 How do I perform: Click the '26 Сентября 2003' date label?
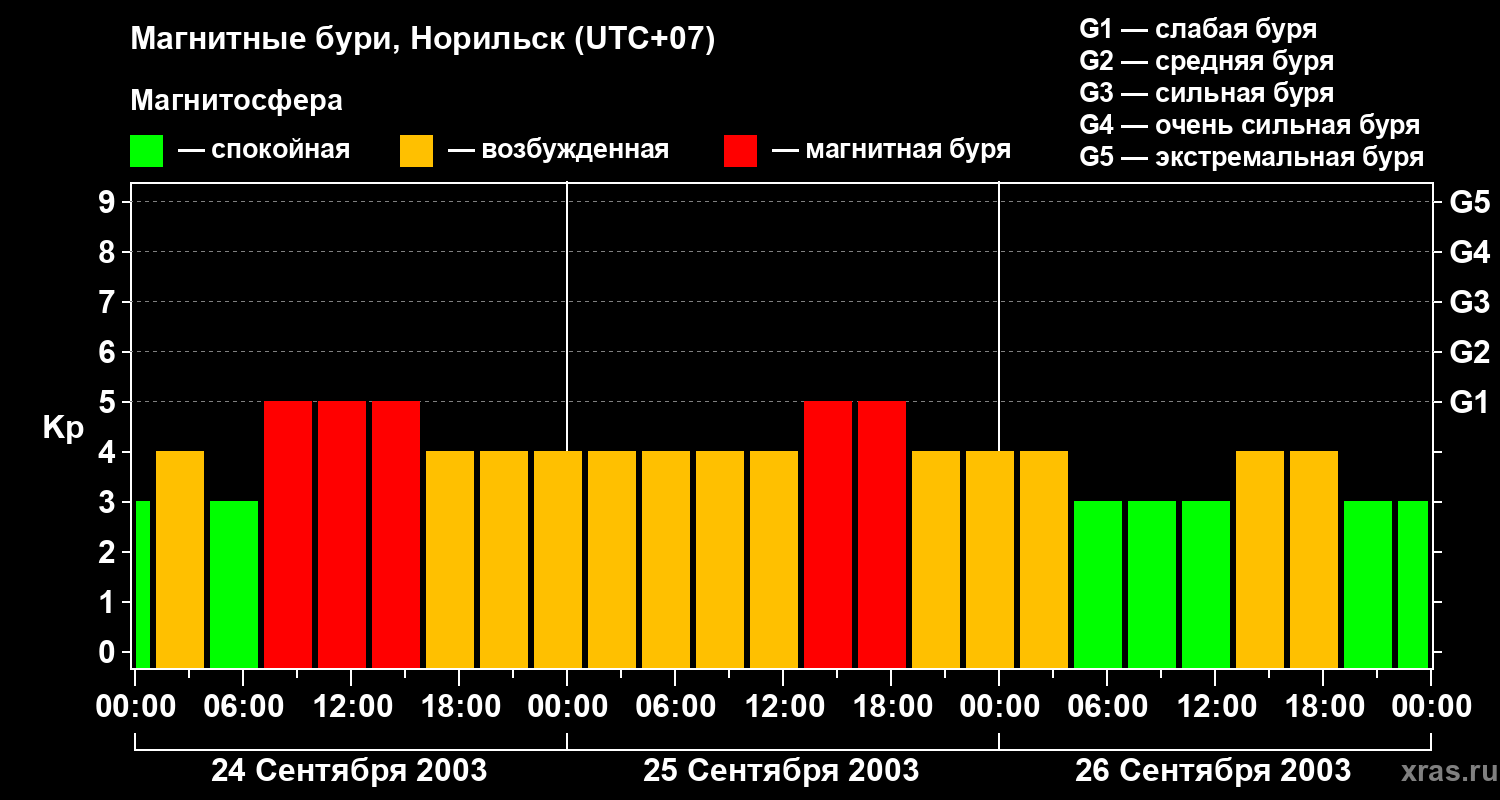point(1213,771)
